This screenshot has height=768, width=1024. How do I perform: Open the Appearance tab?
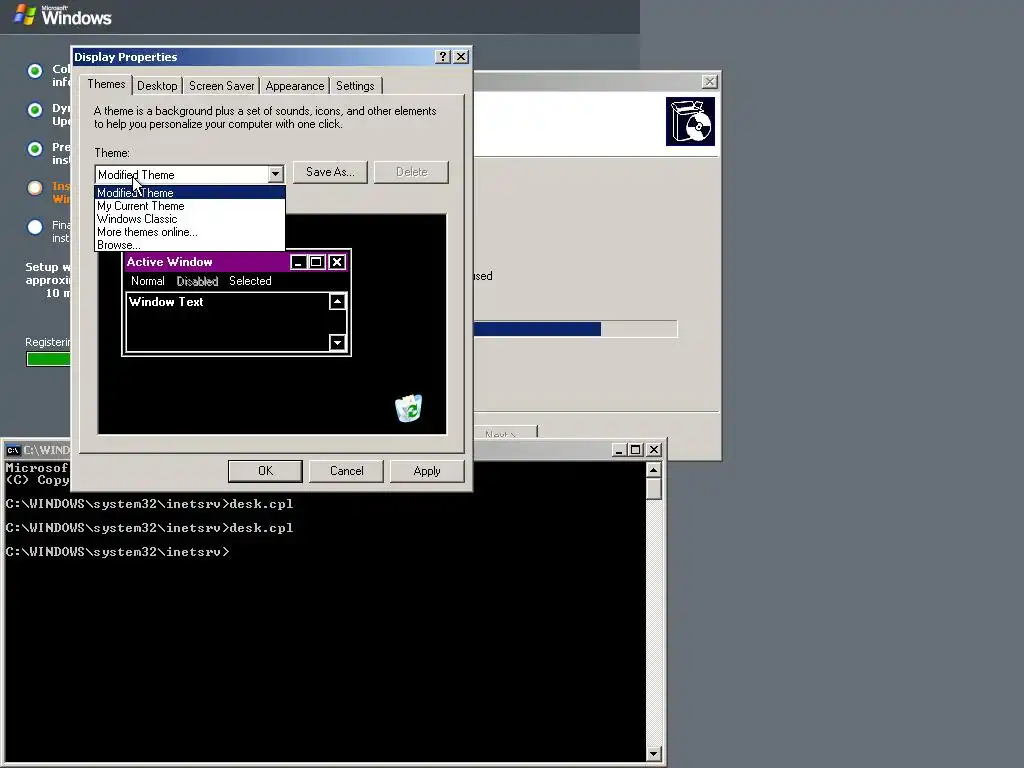[295, 86]
